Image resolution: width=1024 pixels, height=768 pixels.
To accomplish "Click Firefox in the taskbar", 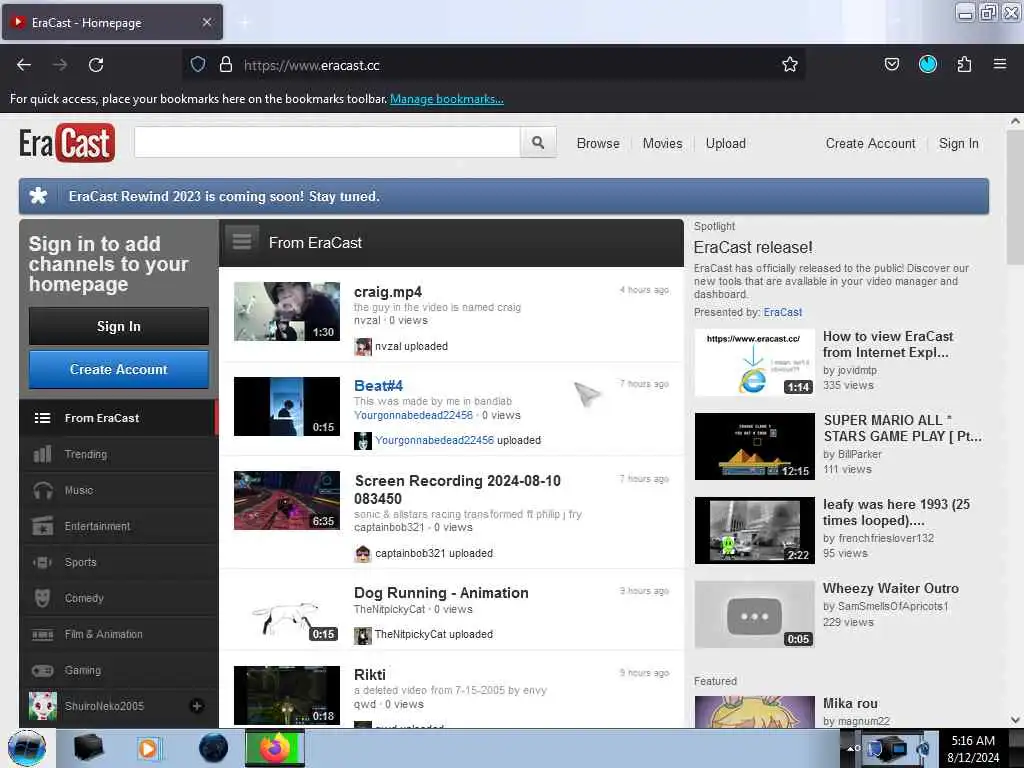I will [x=275, y=748].
